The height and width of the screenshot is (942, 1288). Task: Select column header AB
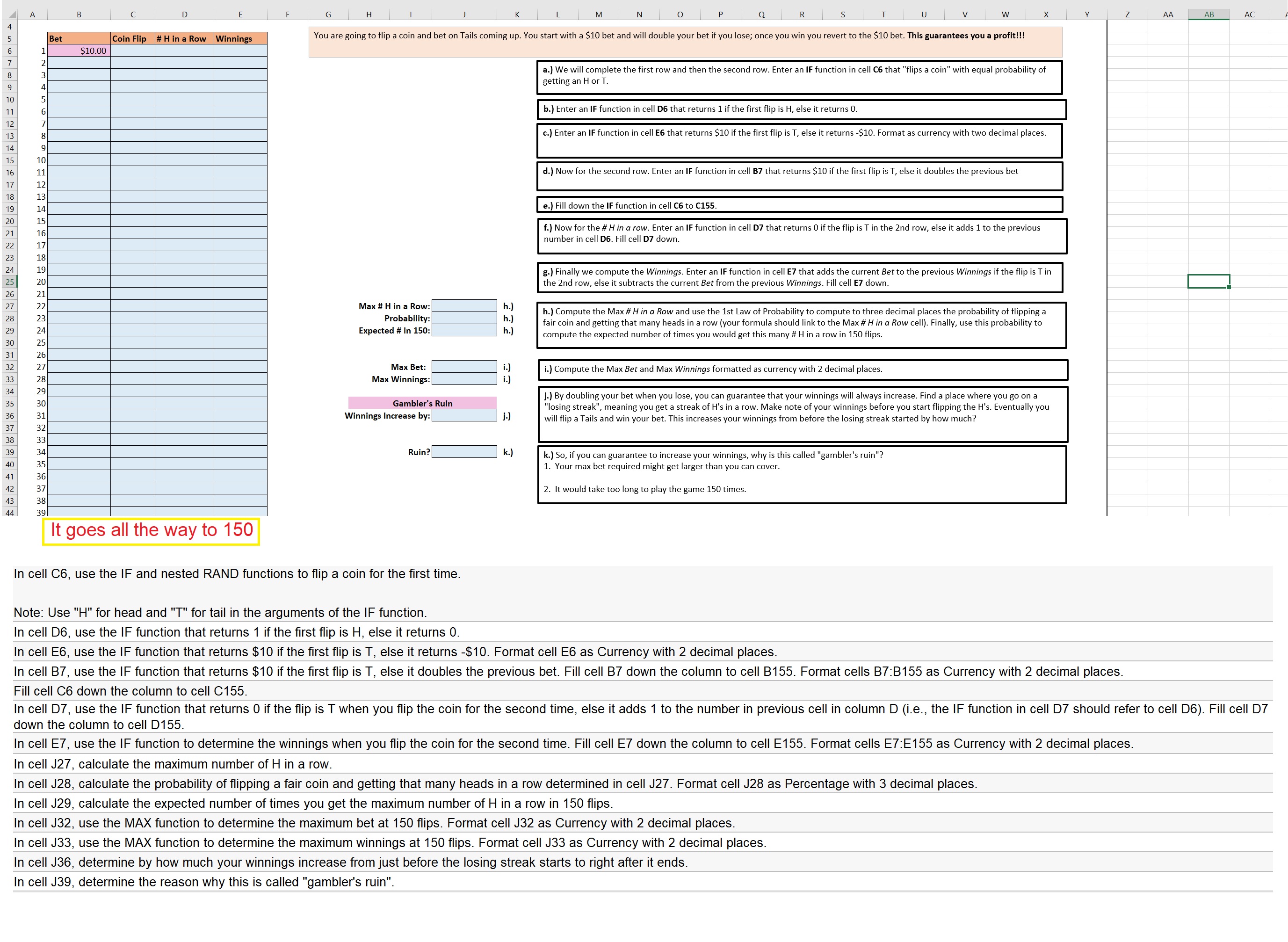[1208, 14]
